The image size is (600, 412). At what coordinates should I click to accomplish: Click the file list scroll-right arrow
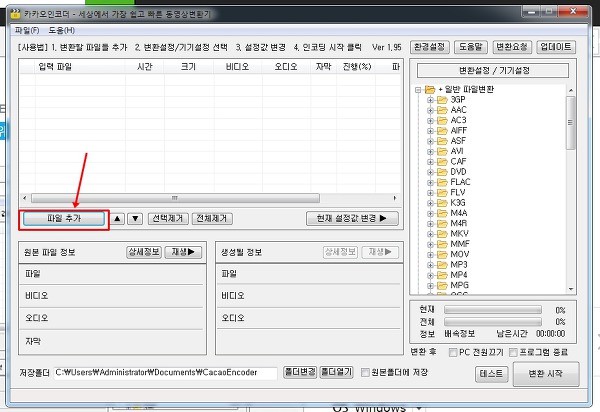click(x=395, y=198)
